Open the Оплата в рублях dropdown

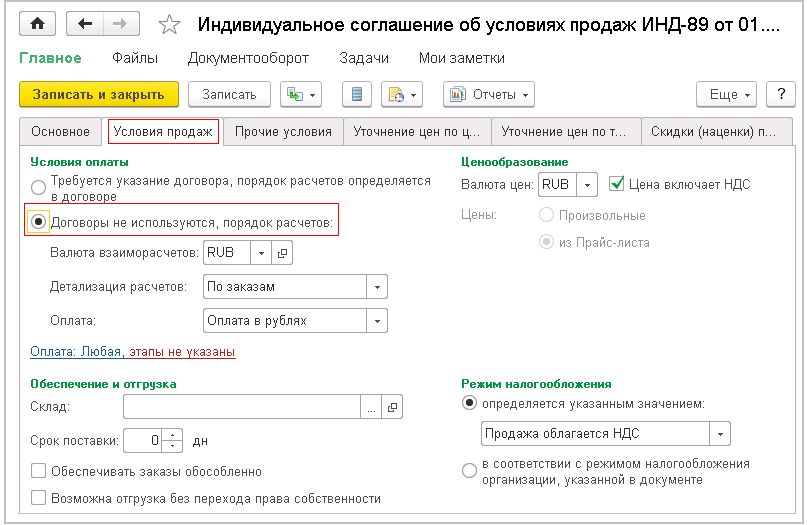377,321
